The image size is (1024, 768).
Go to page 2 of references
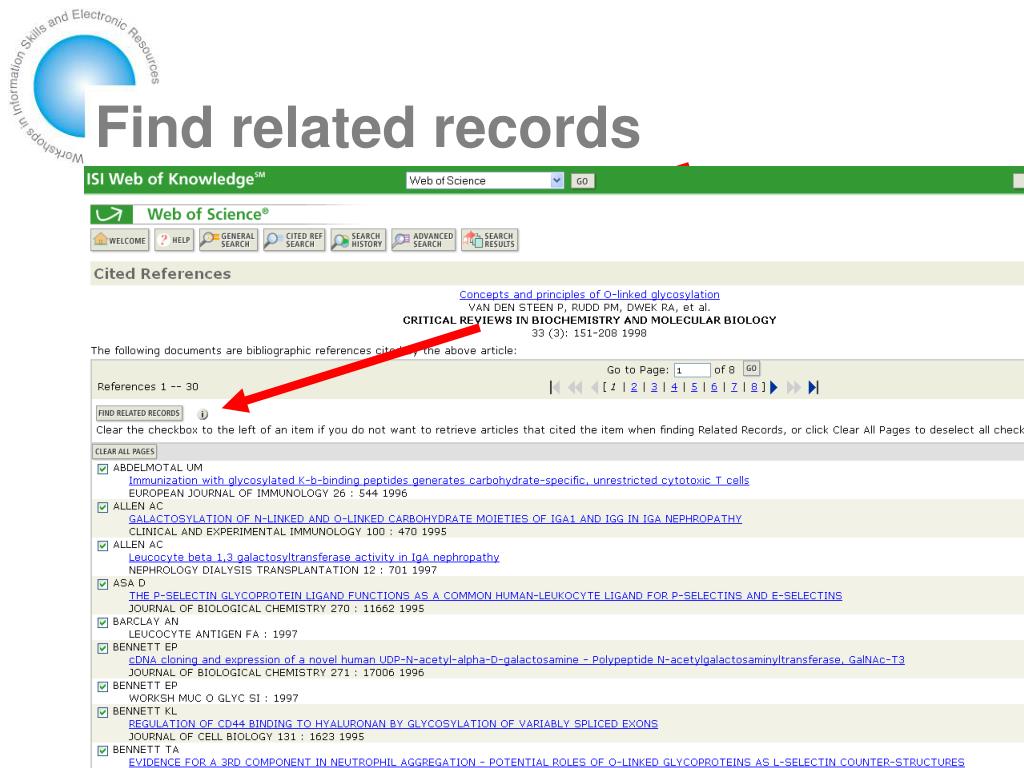click(634, 387)
